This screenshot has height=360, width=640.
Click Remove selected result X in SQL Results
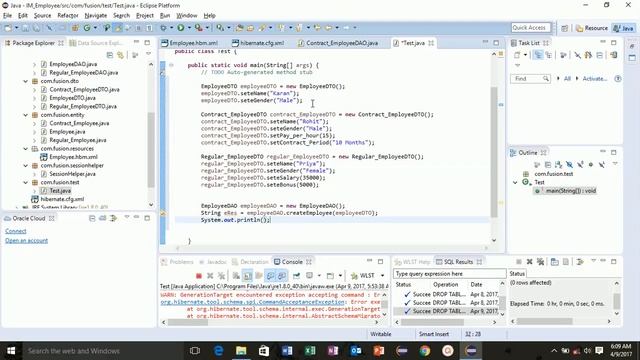click(529, 262)
